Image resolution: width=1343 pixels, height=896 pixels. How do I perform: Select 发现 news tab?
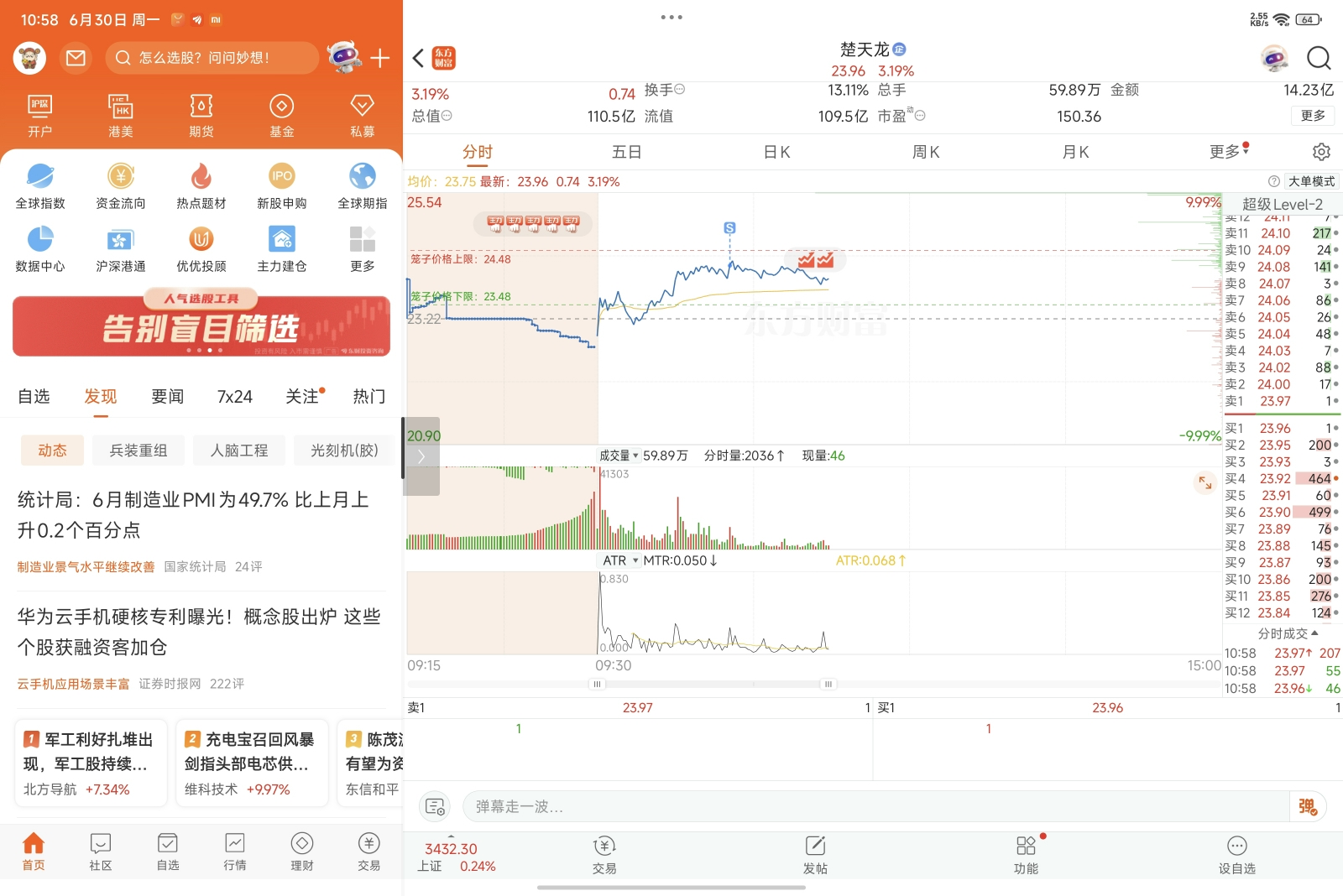(101, 396)
